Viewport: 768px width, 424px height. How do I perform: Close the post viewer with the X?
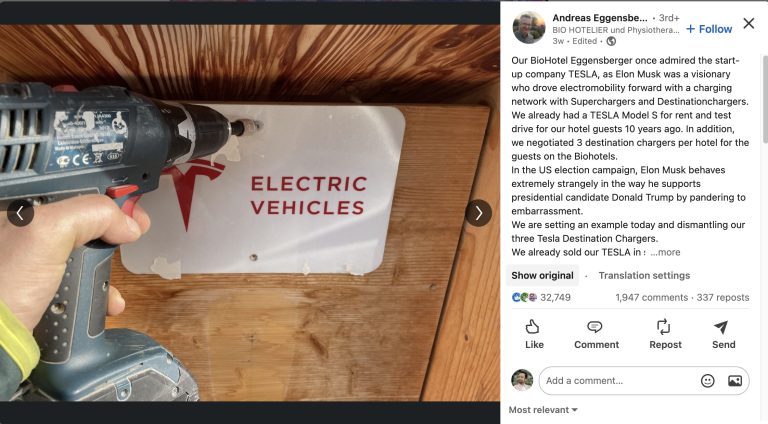[748, 23]
